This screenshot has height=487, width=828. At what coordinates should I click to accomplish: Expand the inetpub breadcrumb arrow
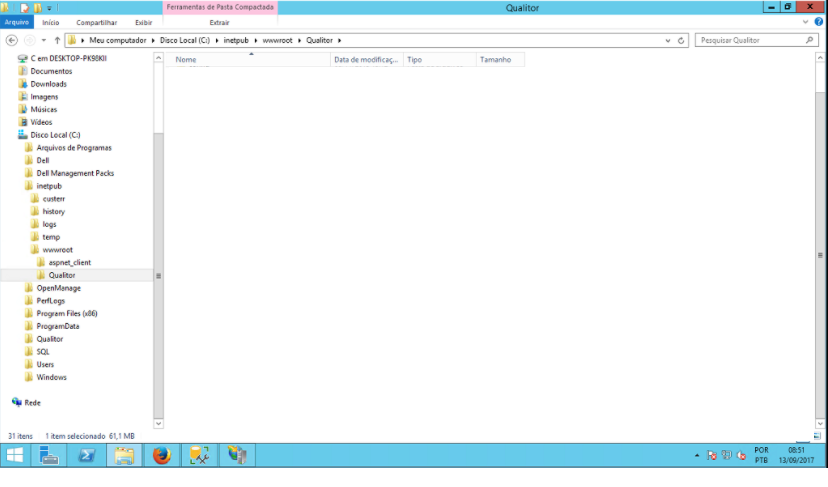pyautogui.click(x=256, y=40)
